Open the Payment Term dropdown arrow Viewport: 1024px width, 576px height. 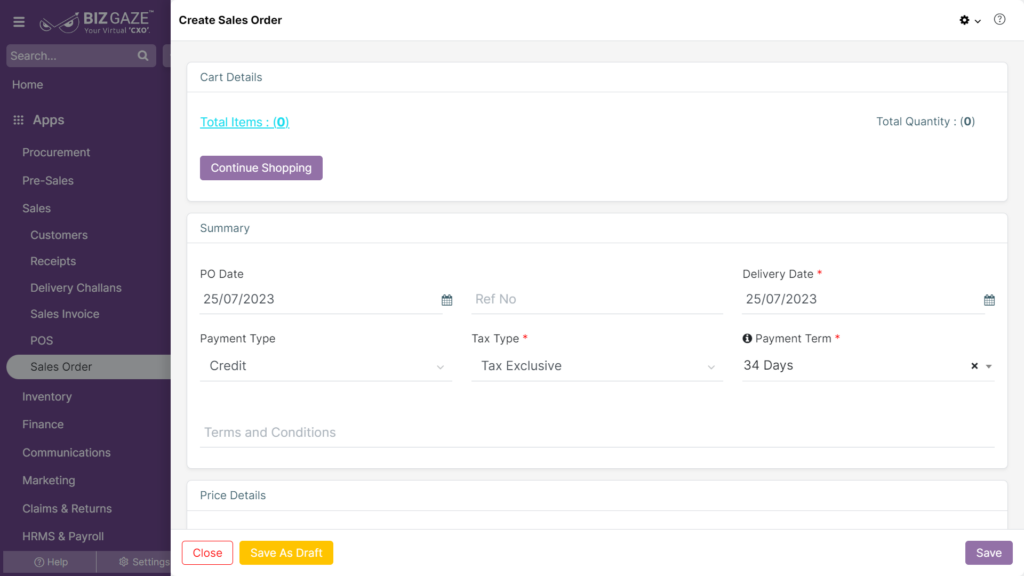[989, 366]
